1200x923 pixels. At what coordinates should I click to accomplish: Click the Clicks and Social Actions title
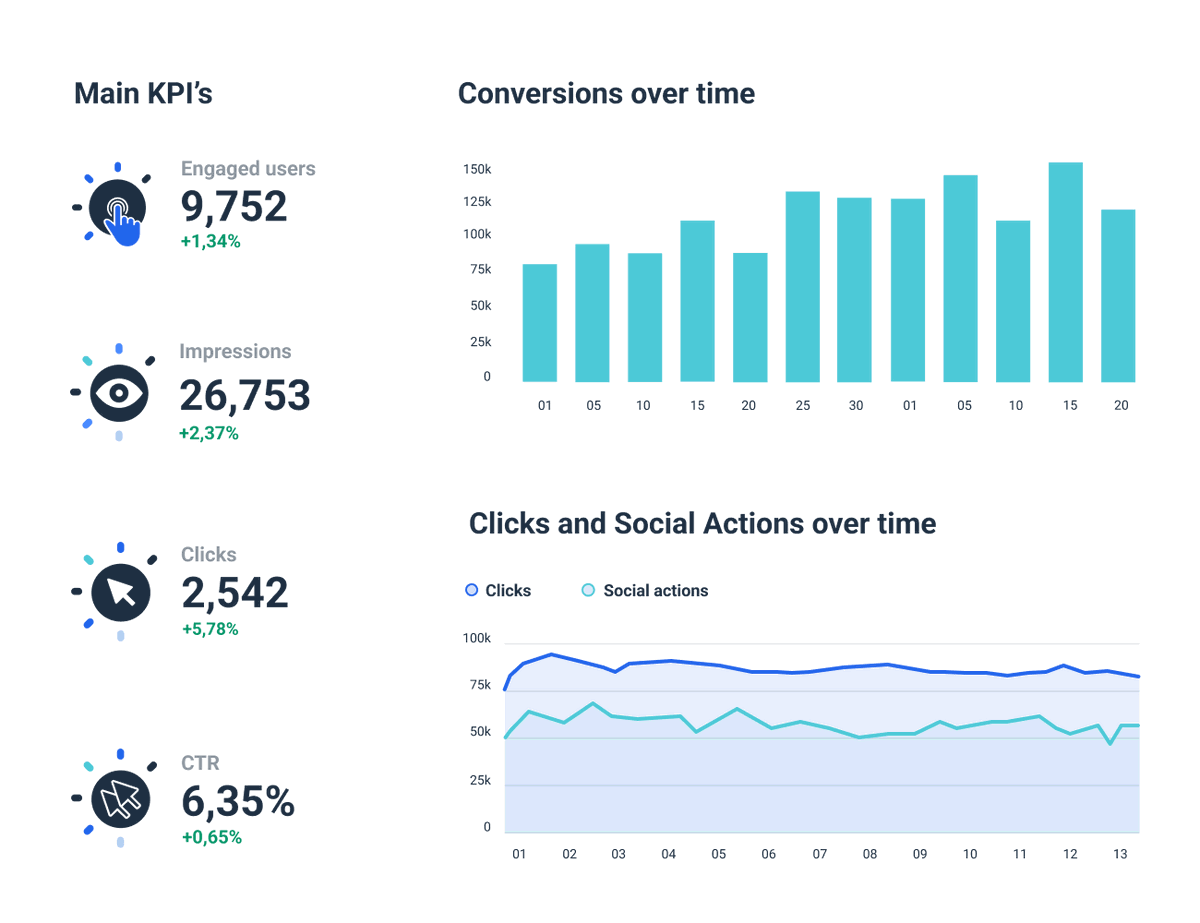[x=703, y=523]
